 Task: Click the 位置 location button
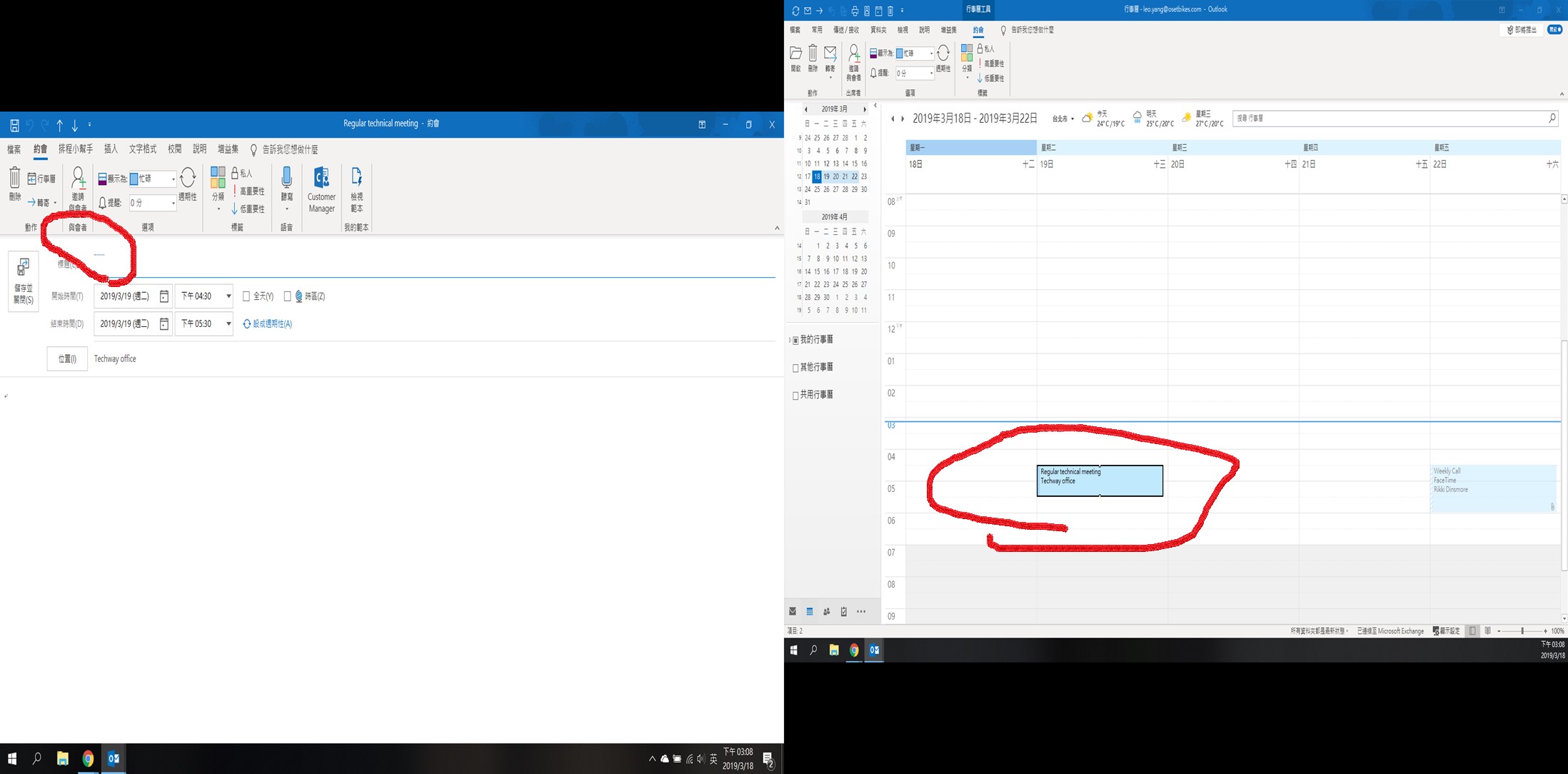pos(67,359)
